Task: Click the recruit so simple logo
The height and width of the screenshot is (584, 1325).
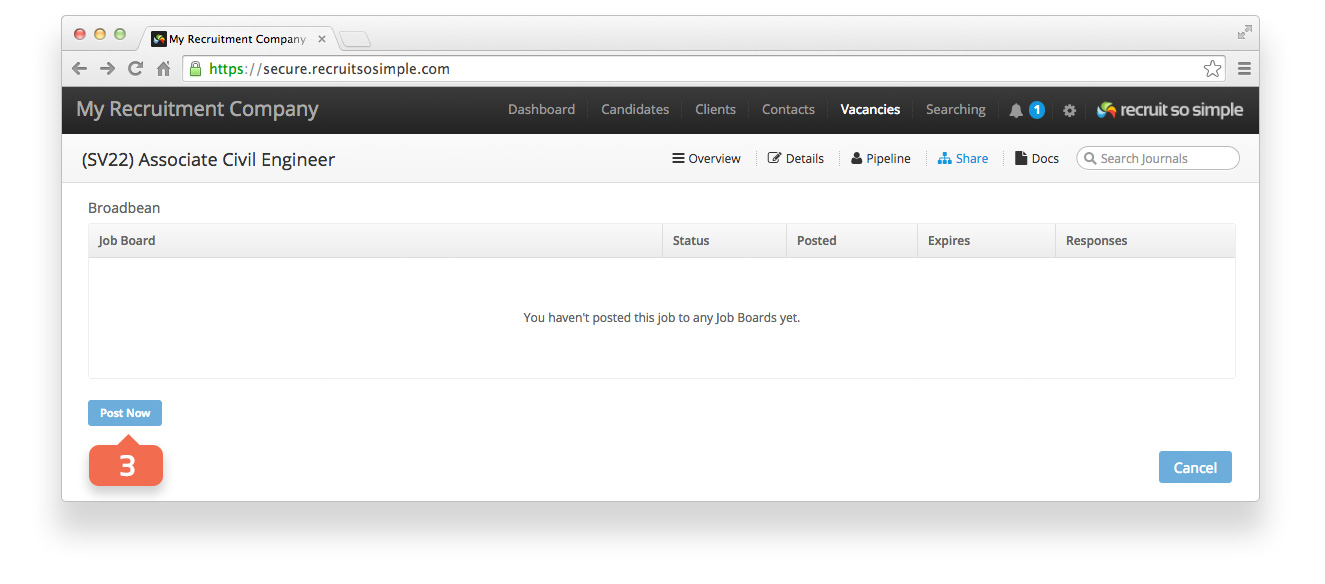Action: point(1169,110)
